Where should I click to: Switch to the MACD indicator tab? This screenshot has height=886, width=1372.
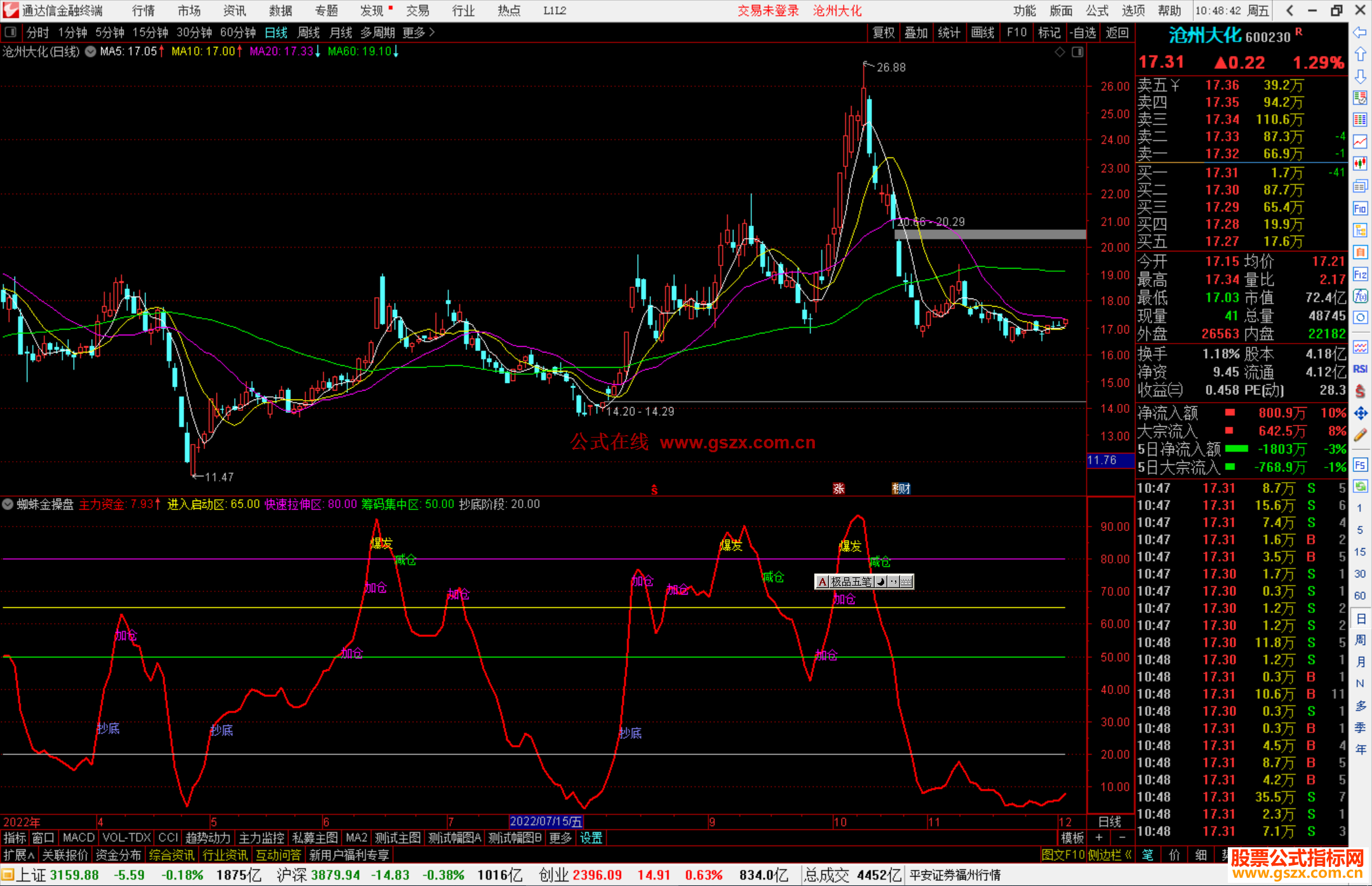[78, 838]
